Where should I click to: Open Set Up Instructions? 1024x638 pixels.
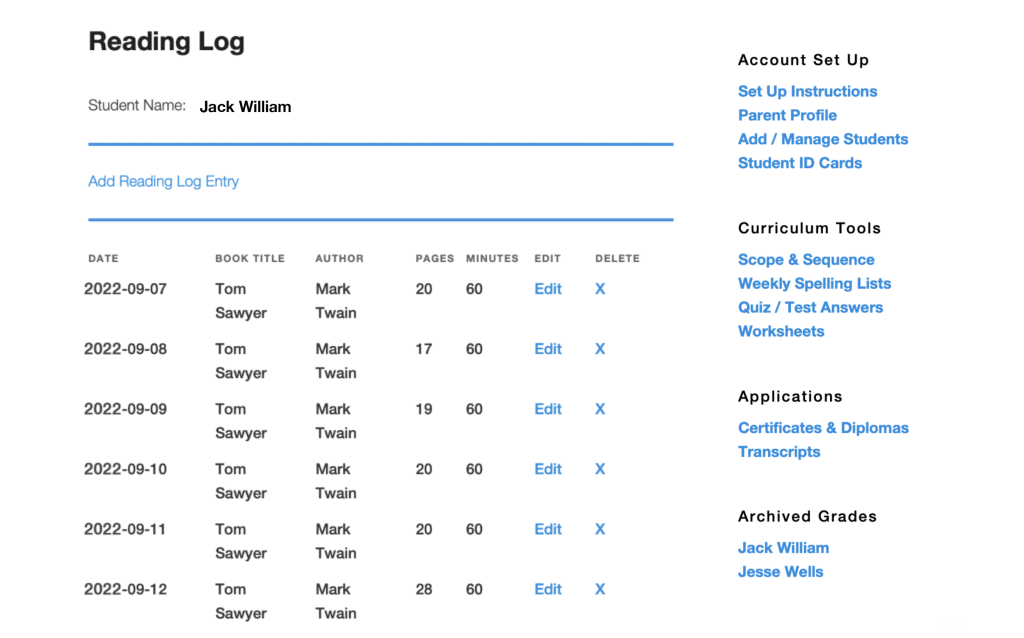pos(807,91)
